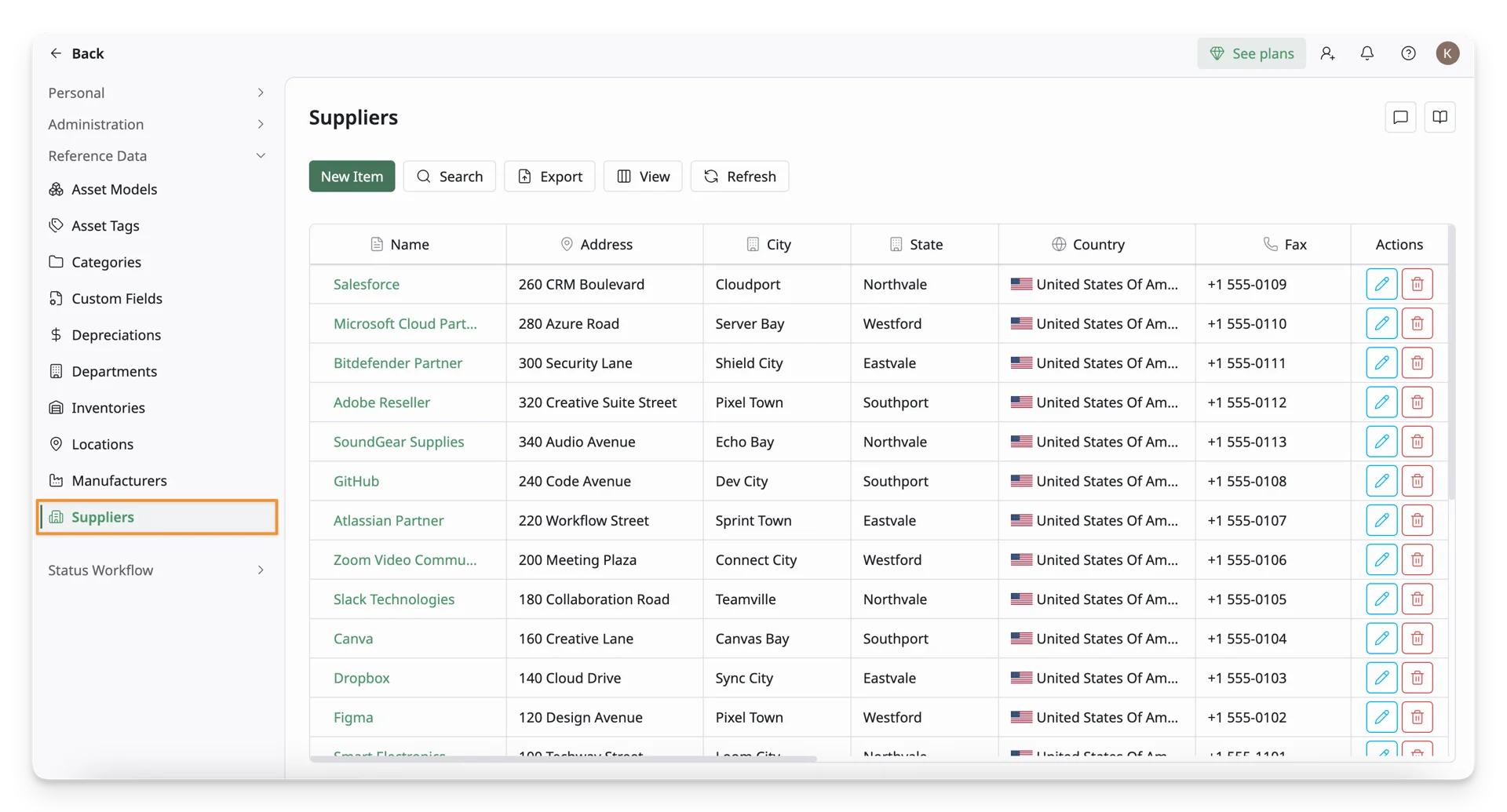Viewport: 1507px width, 812px height.
Task: Expand the Status Workflow section
Action: (x=157, y=570)
